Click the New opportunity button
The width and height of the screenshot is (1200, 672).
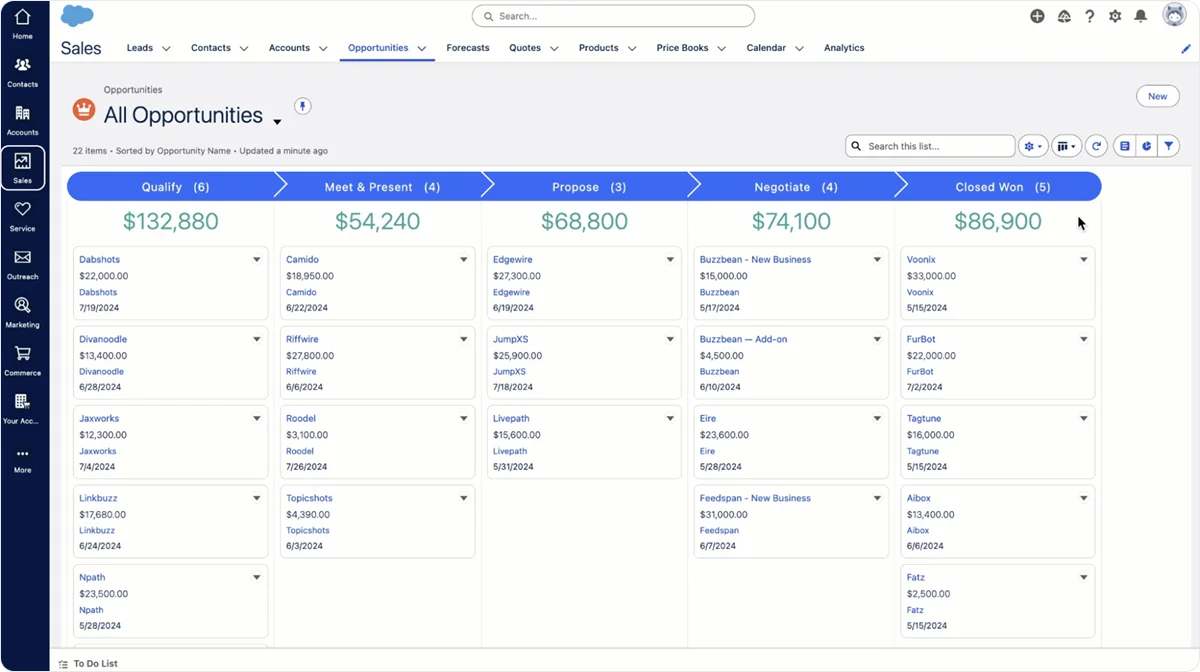[x=1157, y=96]
